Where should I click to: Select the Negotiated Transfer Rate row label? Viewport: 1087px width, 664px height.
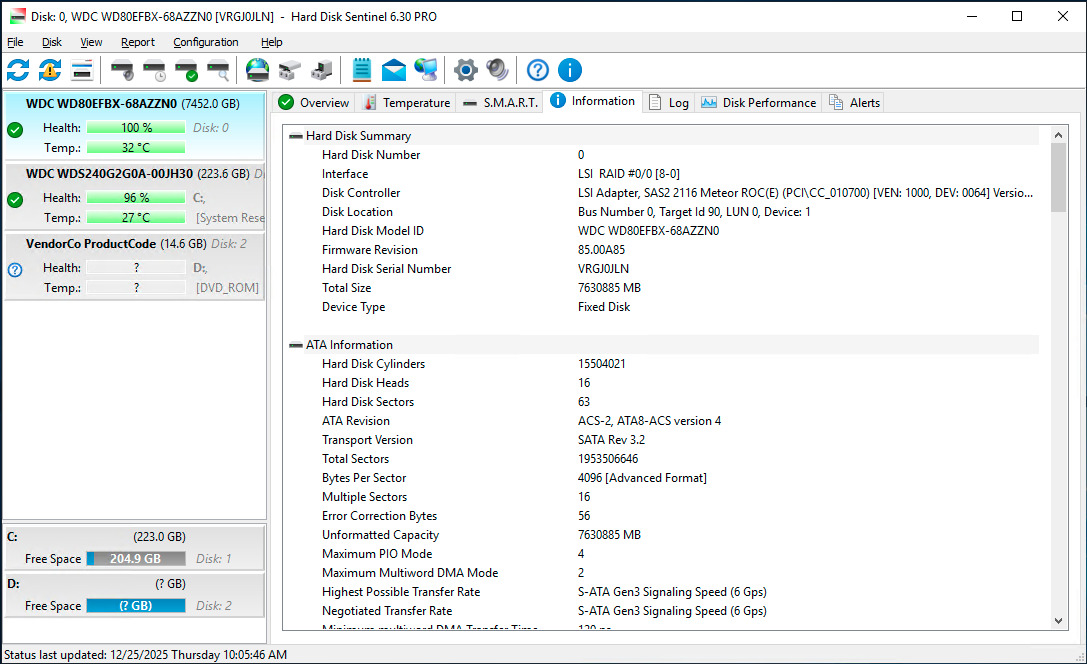(x=387, y=611)
